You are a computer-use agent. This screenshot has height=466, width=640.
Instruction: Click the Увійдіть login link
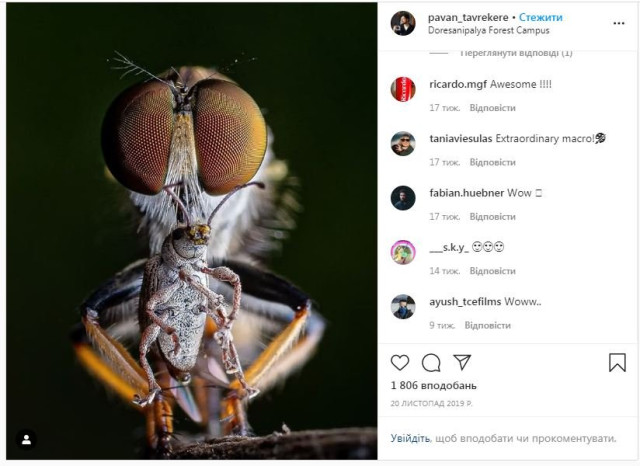[410, 438]
